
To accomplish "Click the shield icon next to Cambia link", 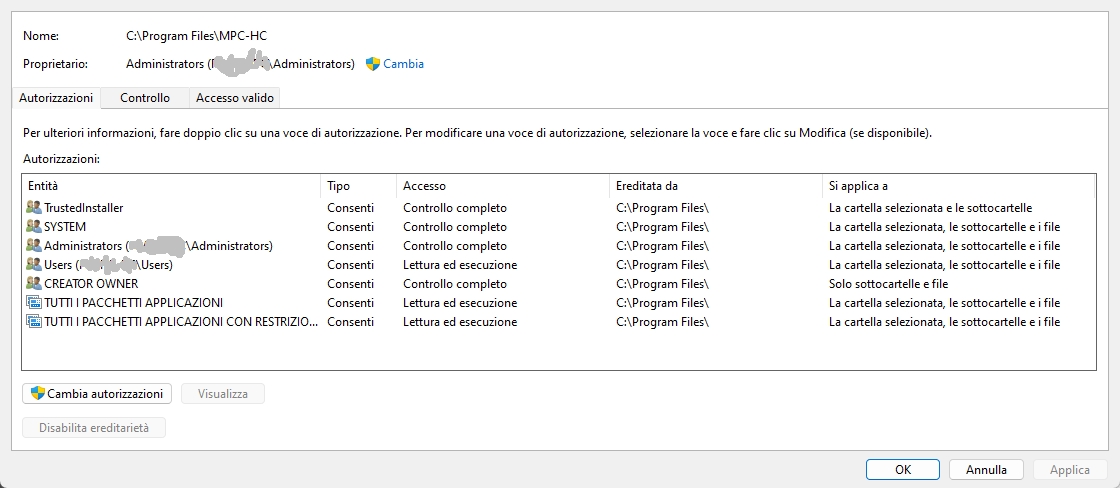I will (x=373, y=64).
